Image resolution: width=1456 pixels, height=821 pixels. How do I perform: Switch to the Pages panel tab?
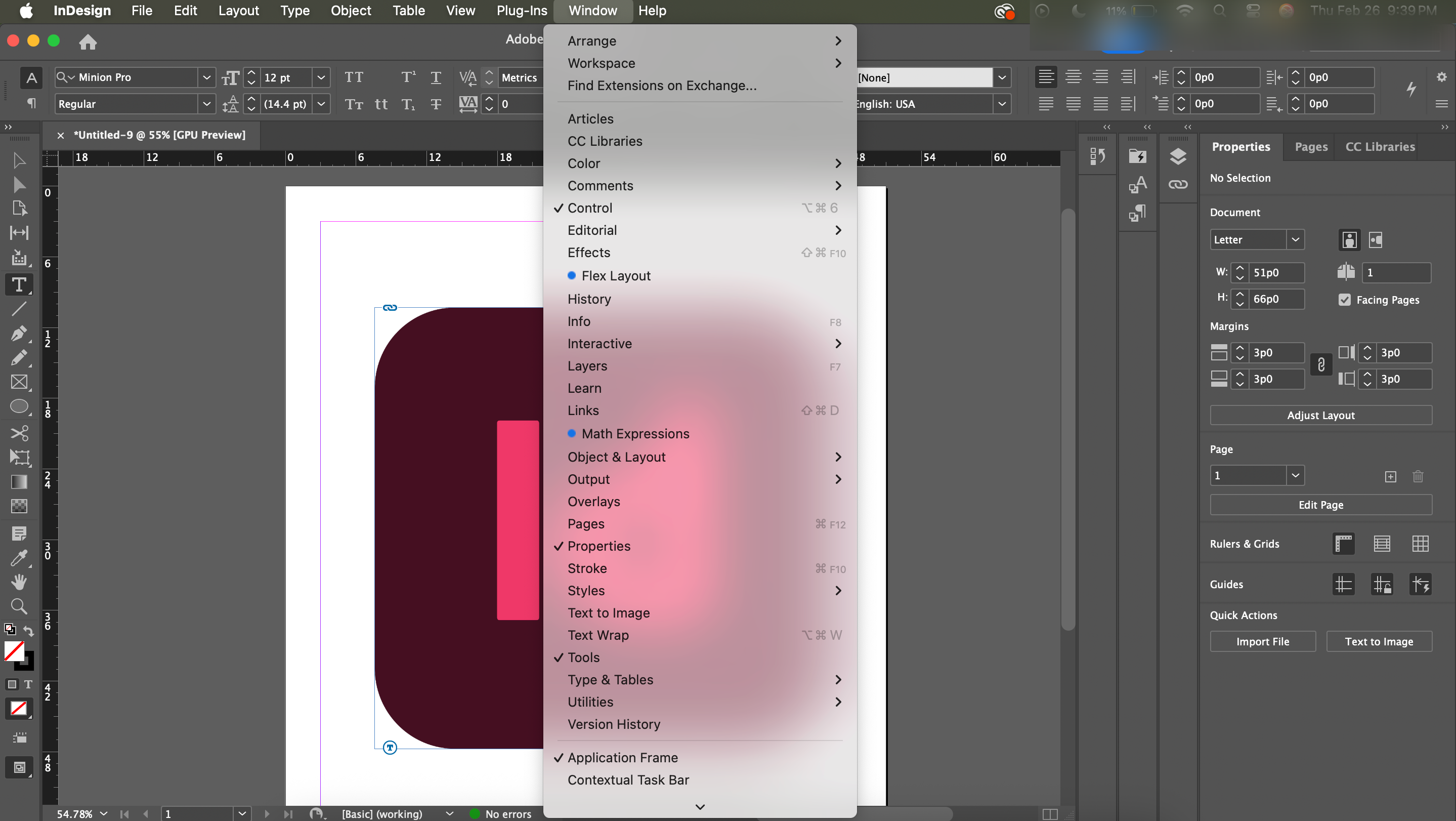coord(1311,147)
